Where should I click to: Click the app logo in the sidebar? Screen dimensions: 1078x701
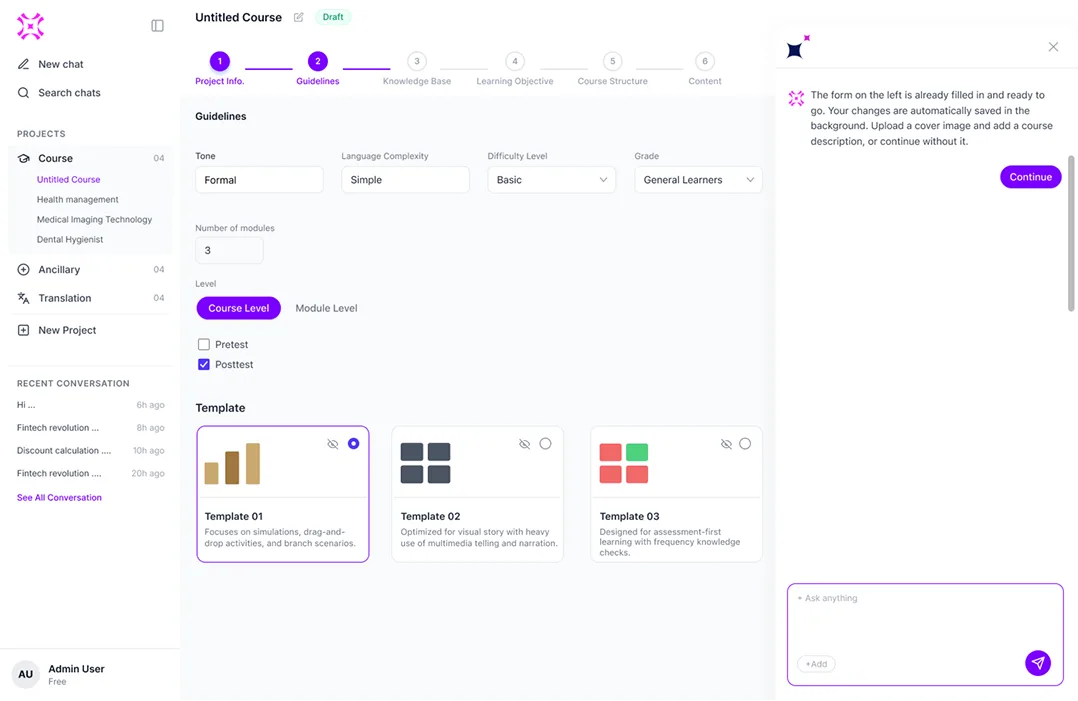click(30, 26)
